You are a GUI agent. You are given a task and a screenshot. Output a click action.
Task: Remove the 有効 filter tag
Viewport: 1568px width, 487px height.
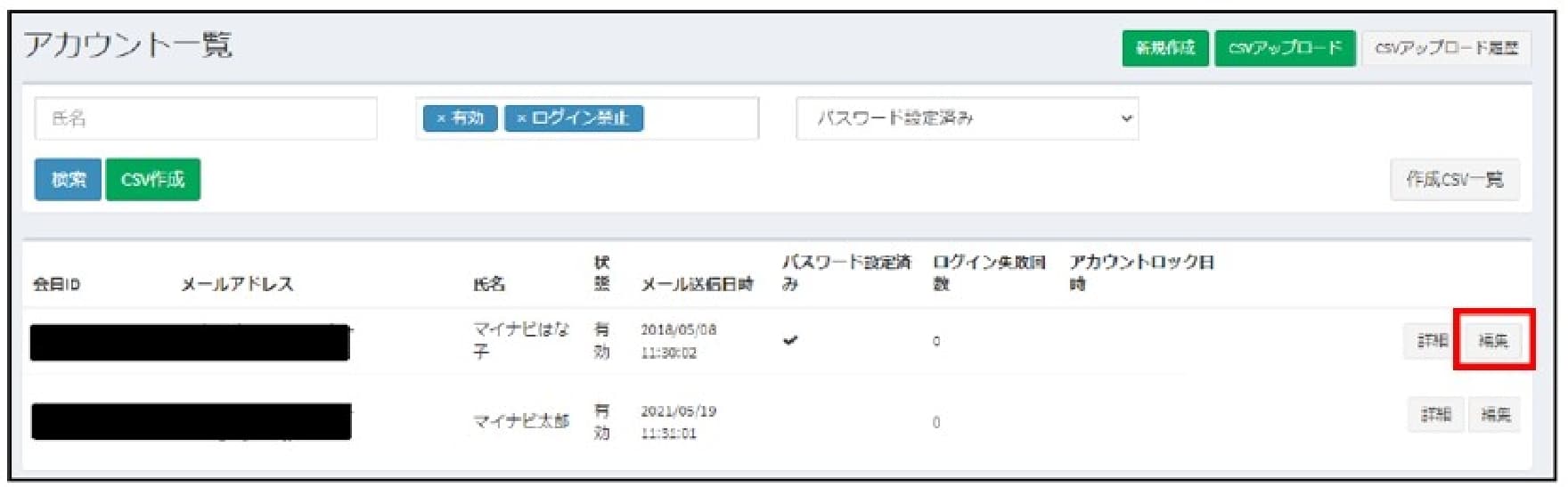(x=440, y=118)
